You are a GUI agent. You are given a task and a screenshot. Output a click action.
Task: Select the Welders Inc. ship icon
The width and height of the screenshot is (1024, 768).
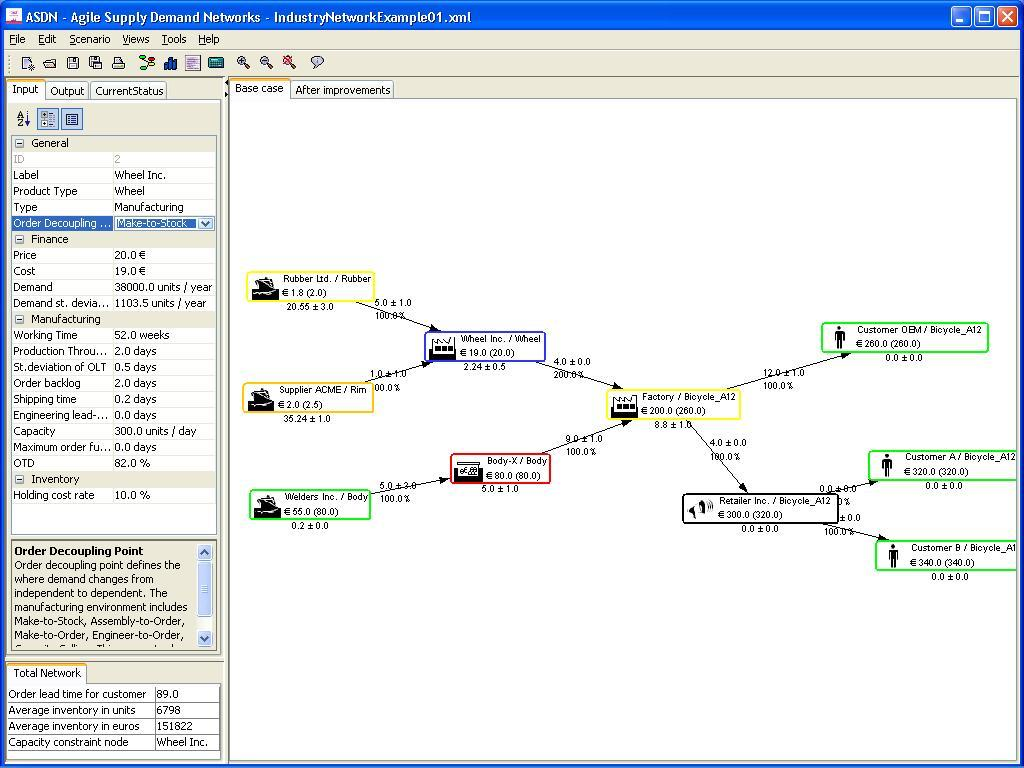pos(267,505)
